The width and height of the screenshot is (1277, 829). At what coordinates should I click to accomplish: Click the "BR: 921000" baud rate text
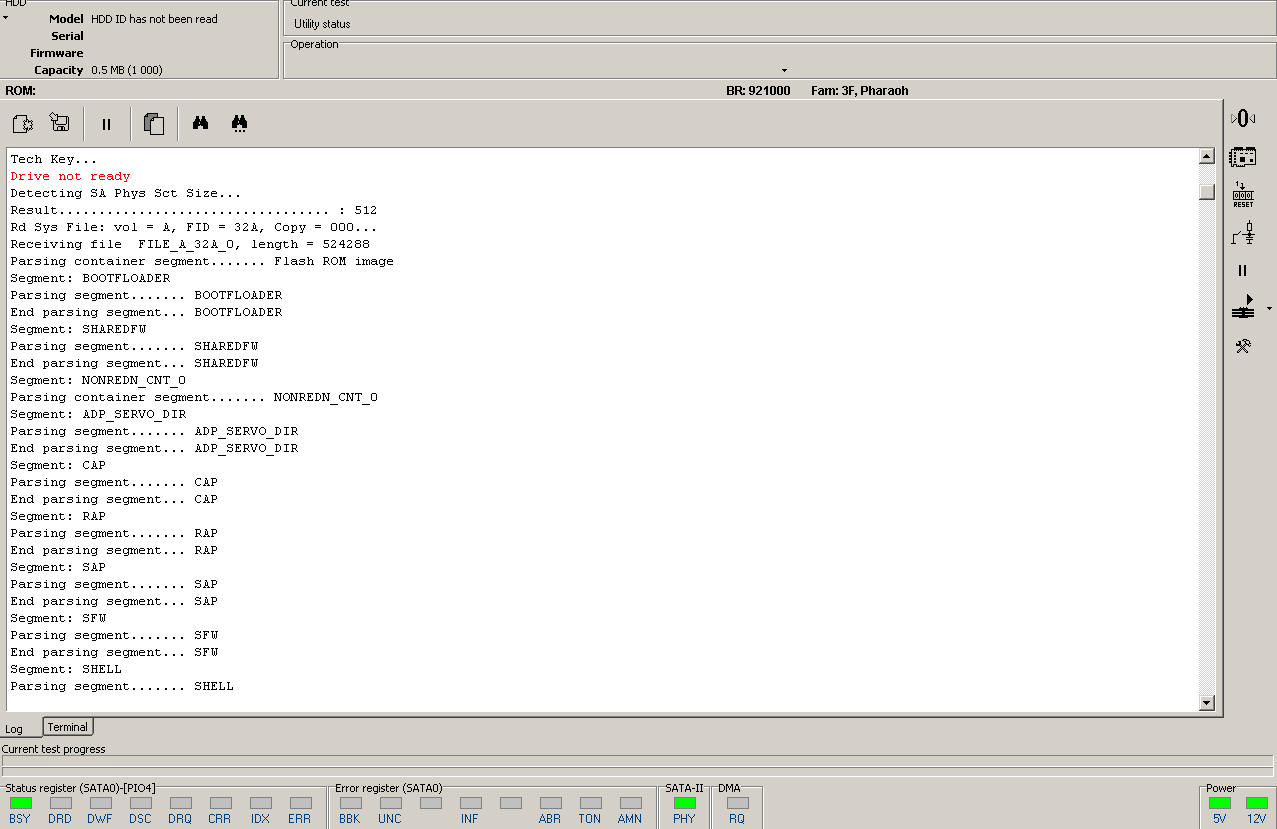[x=758, y=90]
